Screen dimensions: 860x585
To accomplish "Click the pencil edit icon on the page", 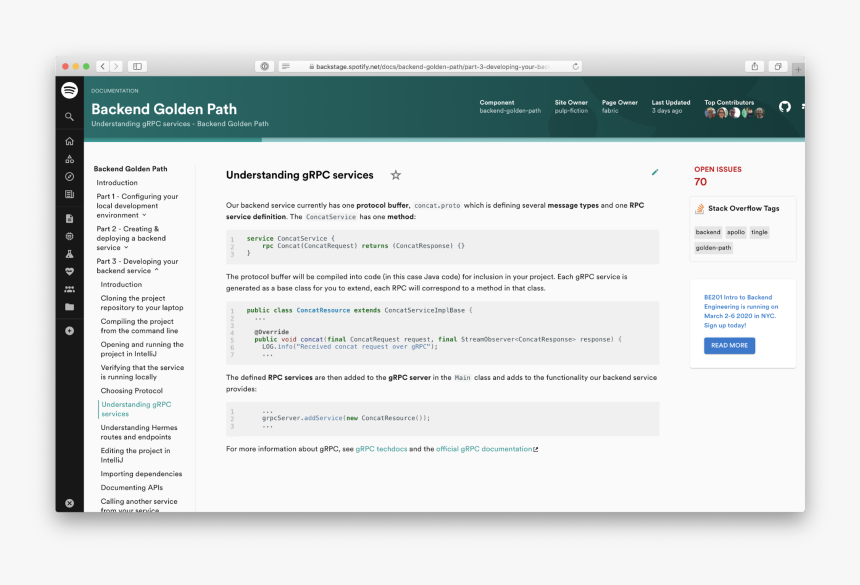I will pos(655,172).
